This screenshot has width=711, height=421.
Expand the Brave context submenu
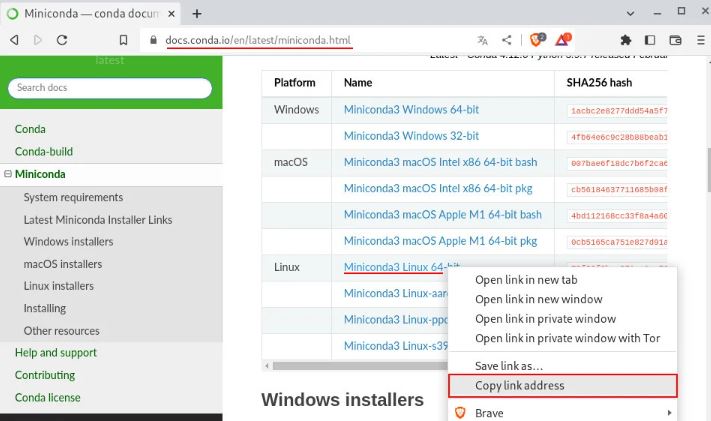(x=562, y=413)
